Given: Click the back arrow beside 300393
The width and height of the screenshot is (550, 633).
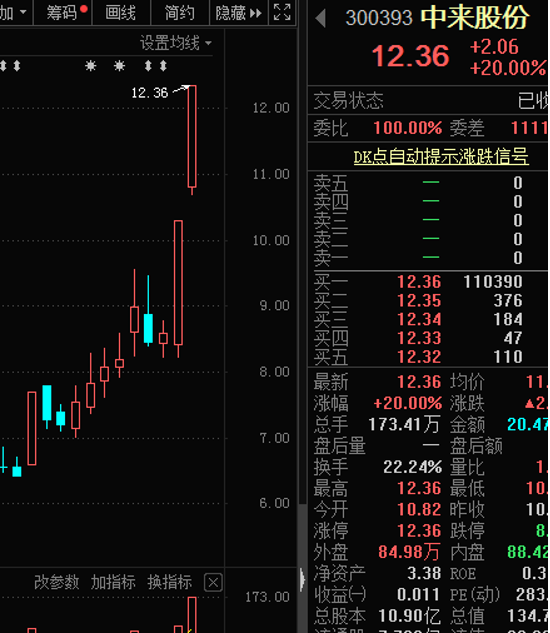Looking at the screenshot, I should (321, 18).
